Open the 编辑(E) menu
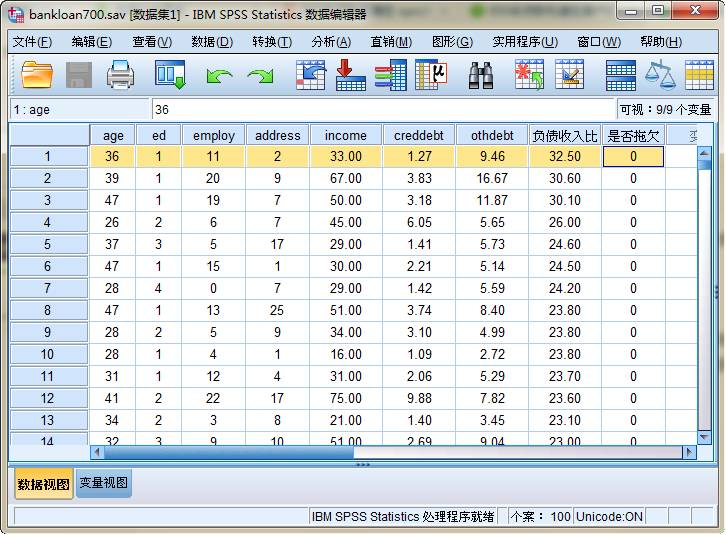 91,42
